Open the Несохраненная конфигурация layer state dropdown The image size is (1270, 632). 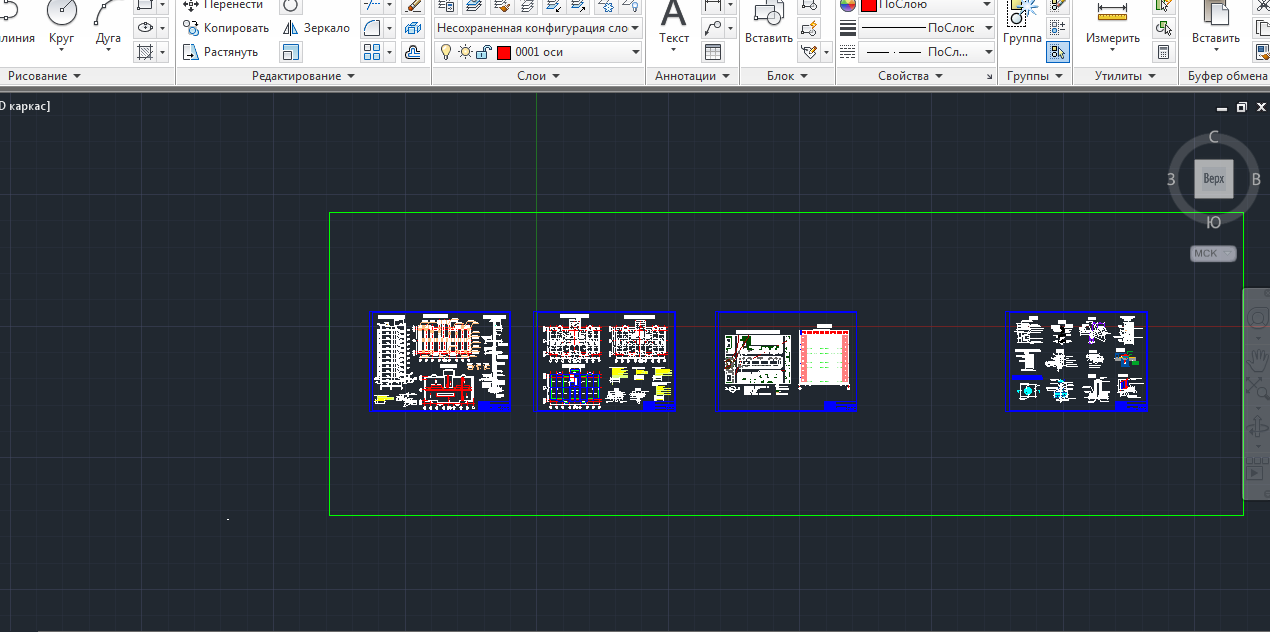(537, 28)
